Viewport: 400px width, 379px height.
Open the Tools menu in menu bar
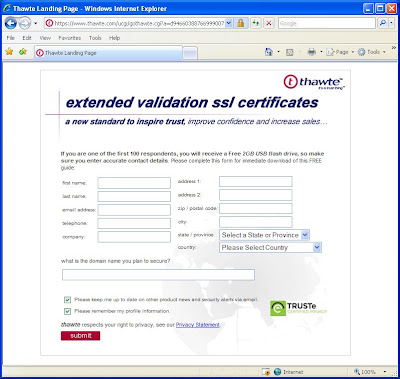[x=95, y=38]
